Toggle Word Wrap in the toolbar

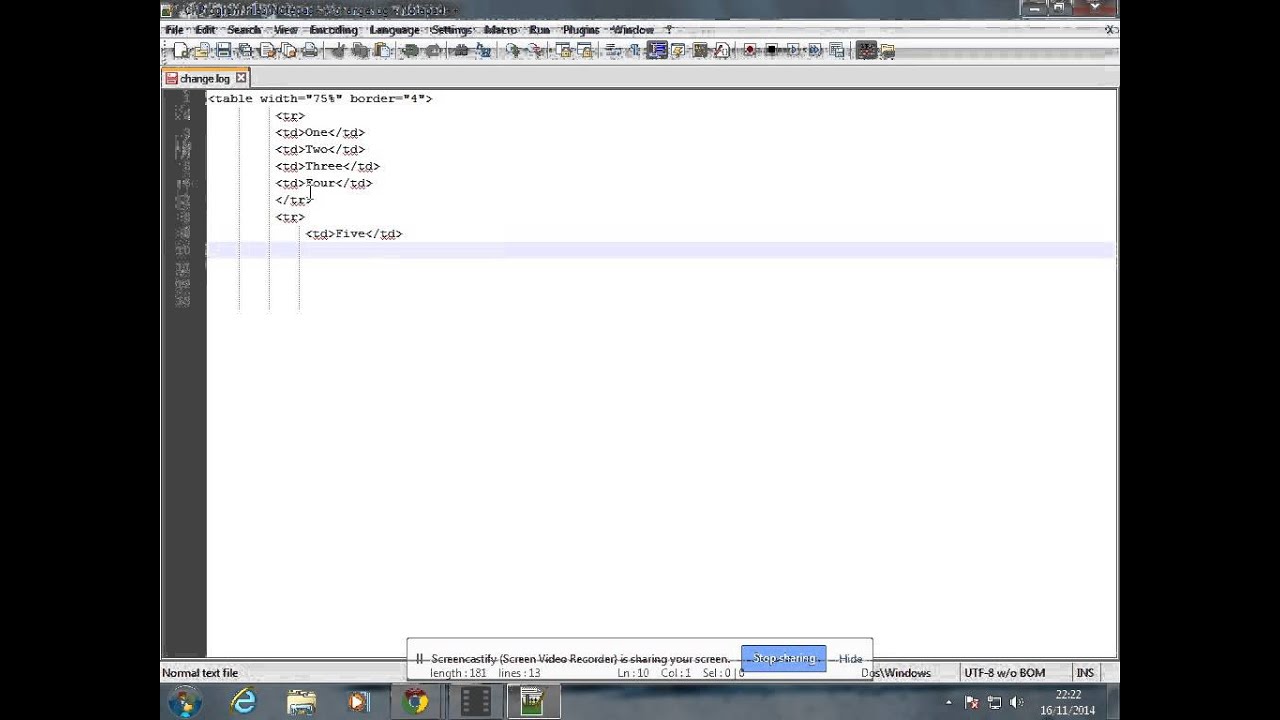tap(614, 50)
